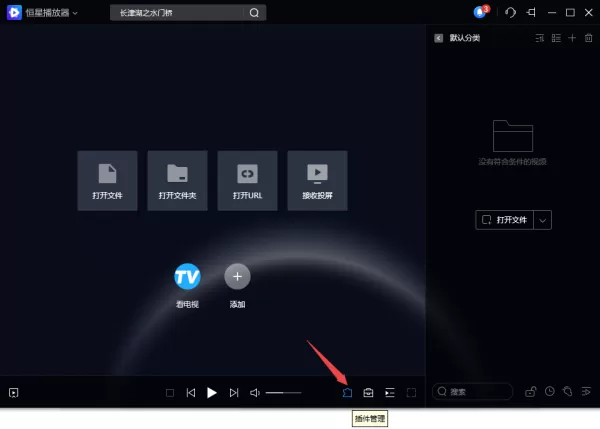600x429 pixels.
Task: Click the next track button
Action: coord(234,393)
